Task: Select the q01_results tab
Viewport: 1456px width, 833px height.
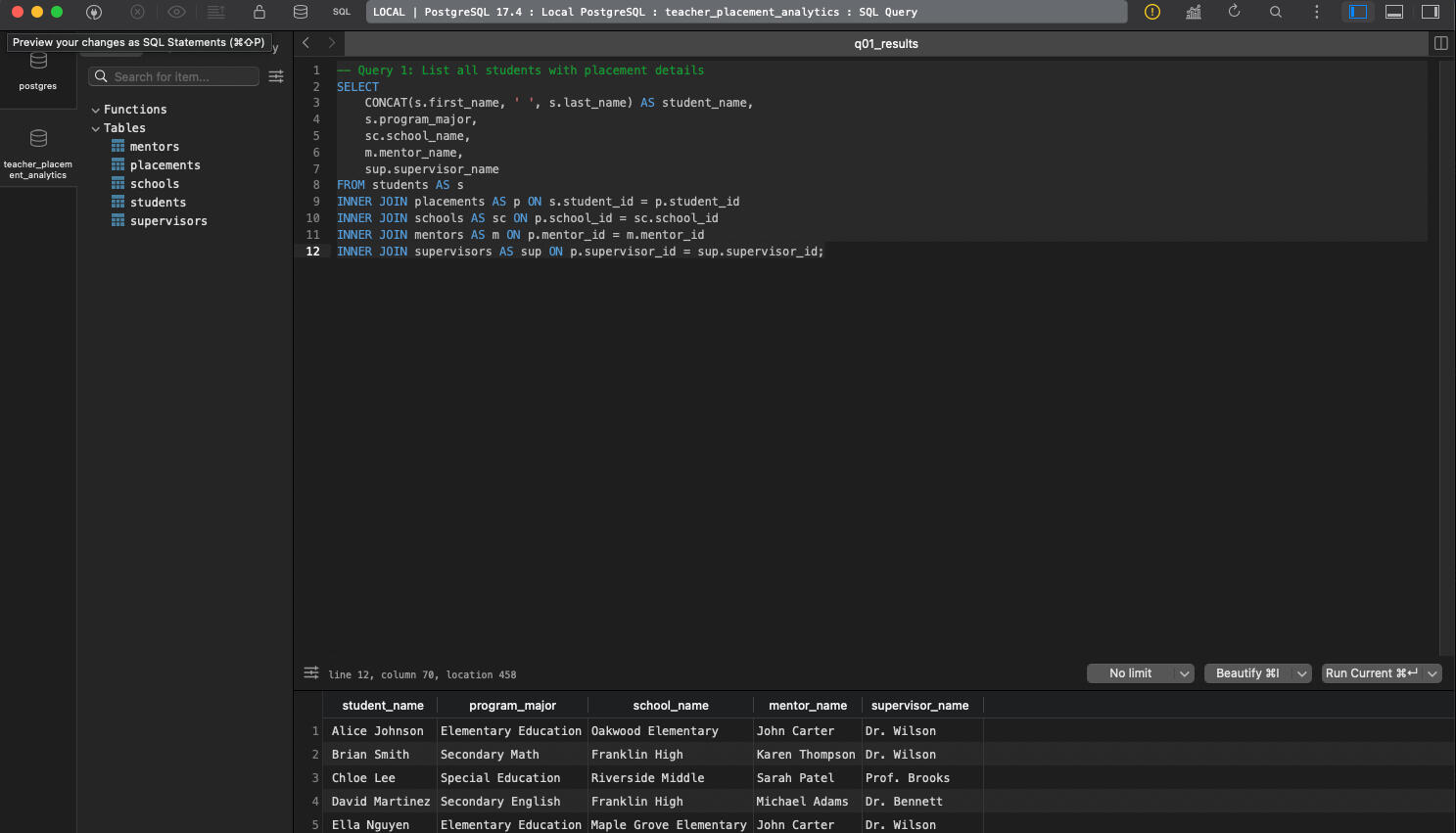Action: 885,44
